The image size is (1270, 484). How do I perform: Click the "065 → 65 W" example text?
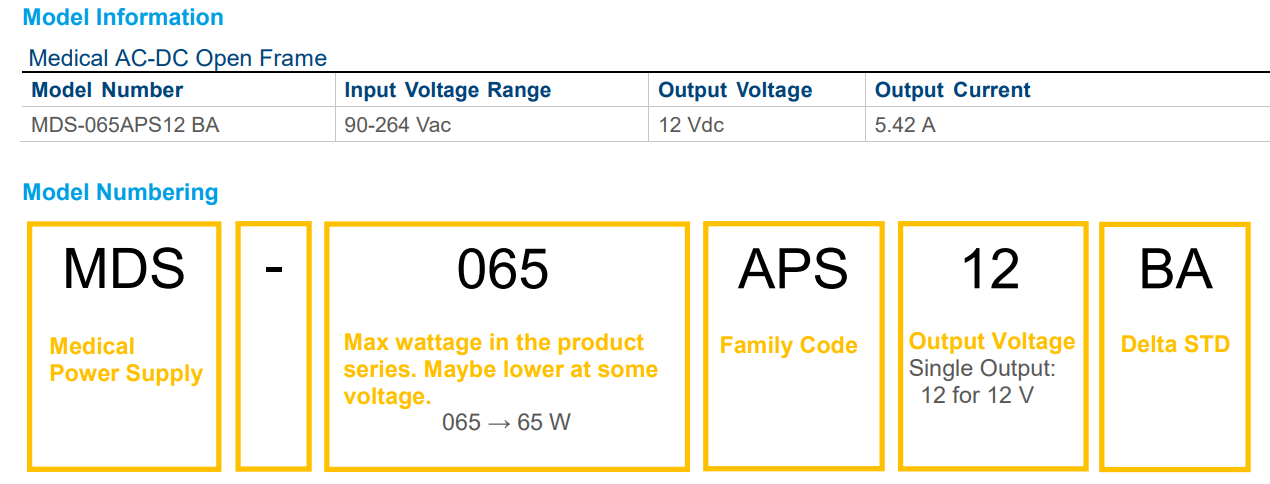(x=506, y=422)
